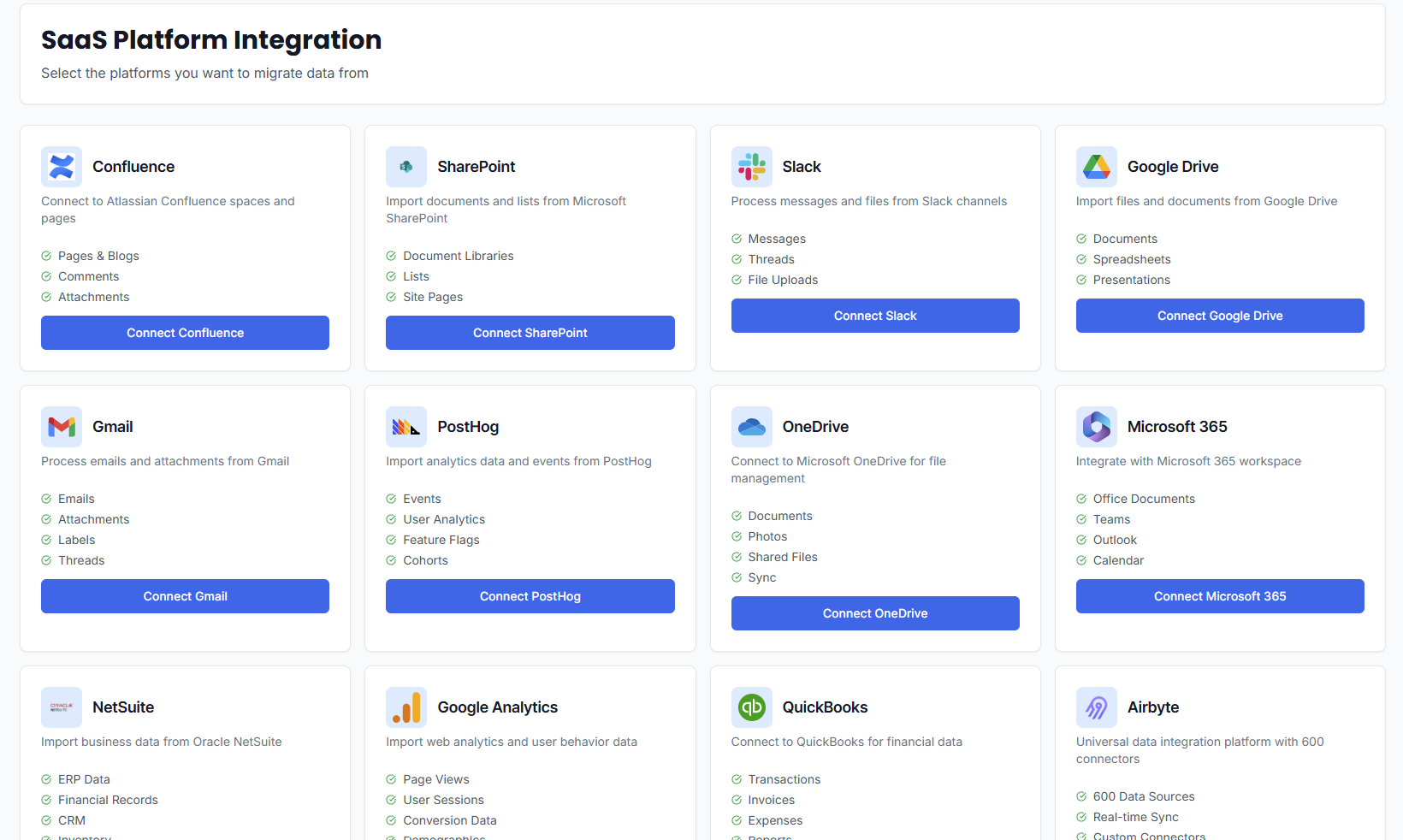This screenshot has height=840, width=1403.
Task: Click check icon beside Spreadsheets
Action: 1081,259
